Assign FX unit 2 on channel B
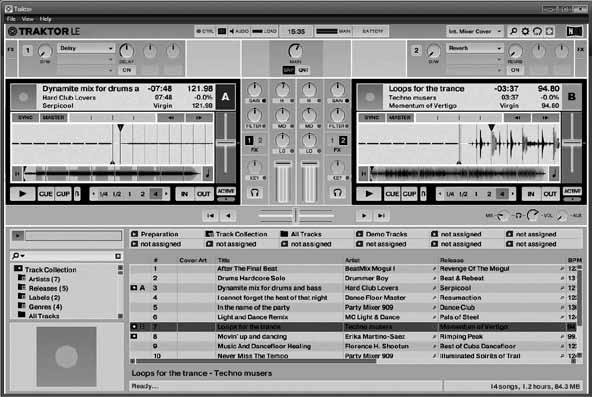592x397 pixels. 343,140
